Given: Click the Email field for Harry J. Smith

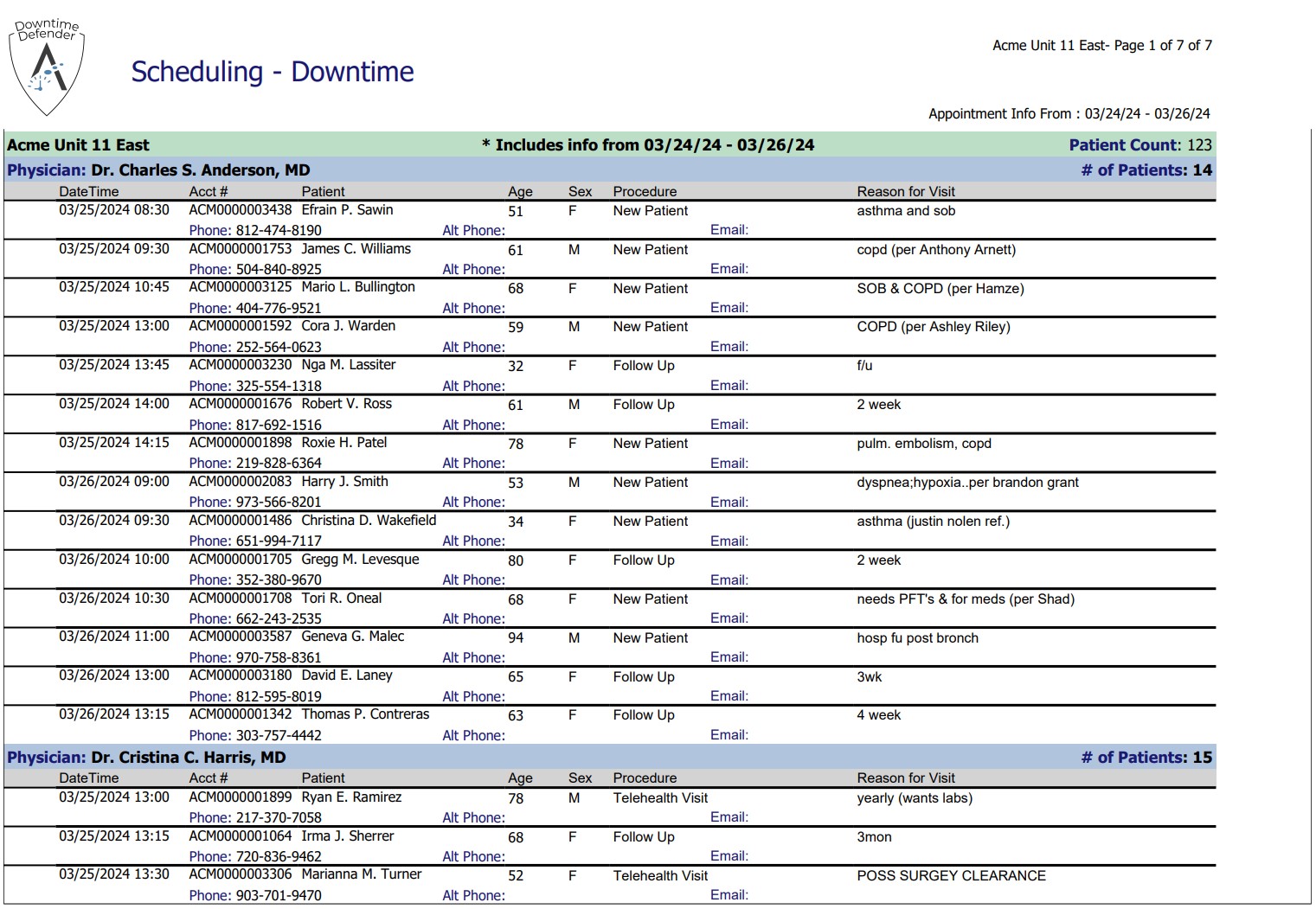Looking at the screenshot, I should pos(729,502).
